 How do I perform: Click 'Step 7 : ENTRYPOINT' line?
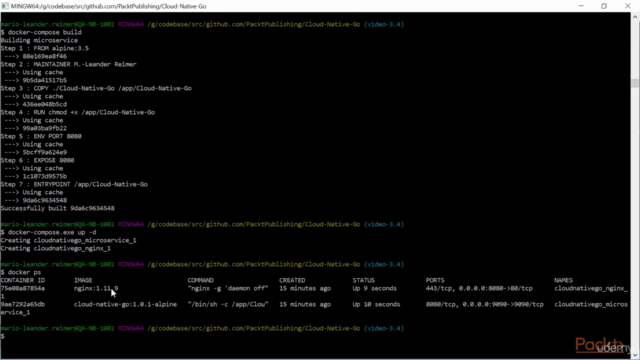point(74,184)
